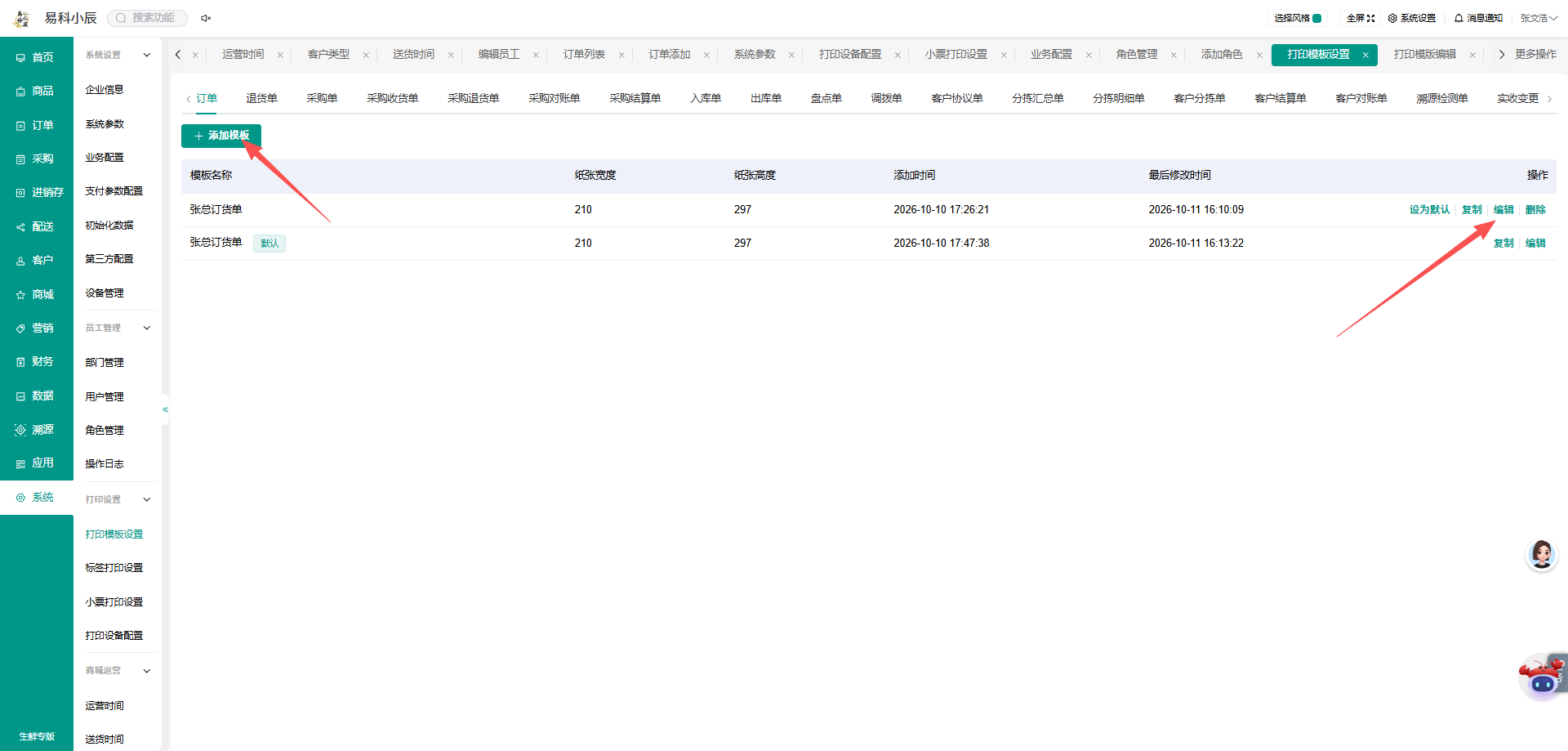Open the 张文浩 user dropdown
The width and height of the screenshot is (1568, 751).
[x=1539, y=18]
